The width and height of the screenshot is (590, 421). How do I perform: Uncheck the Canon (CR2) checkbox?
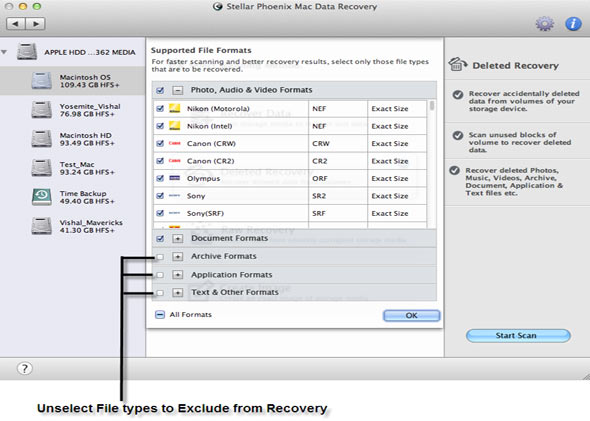click(160, 161)
